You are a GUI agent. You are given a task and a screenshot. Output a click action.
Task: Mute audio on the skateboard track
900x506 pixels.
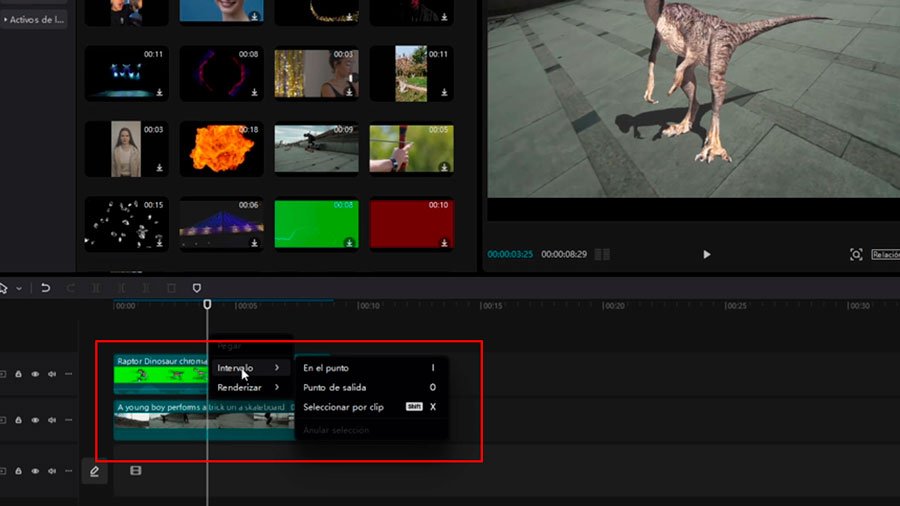pyautogui.click(x=52, y=420)
